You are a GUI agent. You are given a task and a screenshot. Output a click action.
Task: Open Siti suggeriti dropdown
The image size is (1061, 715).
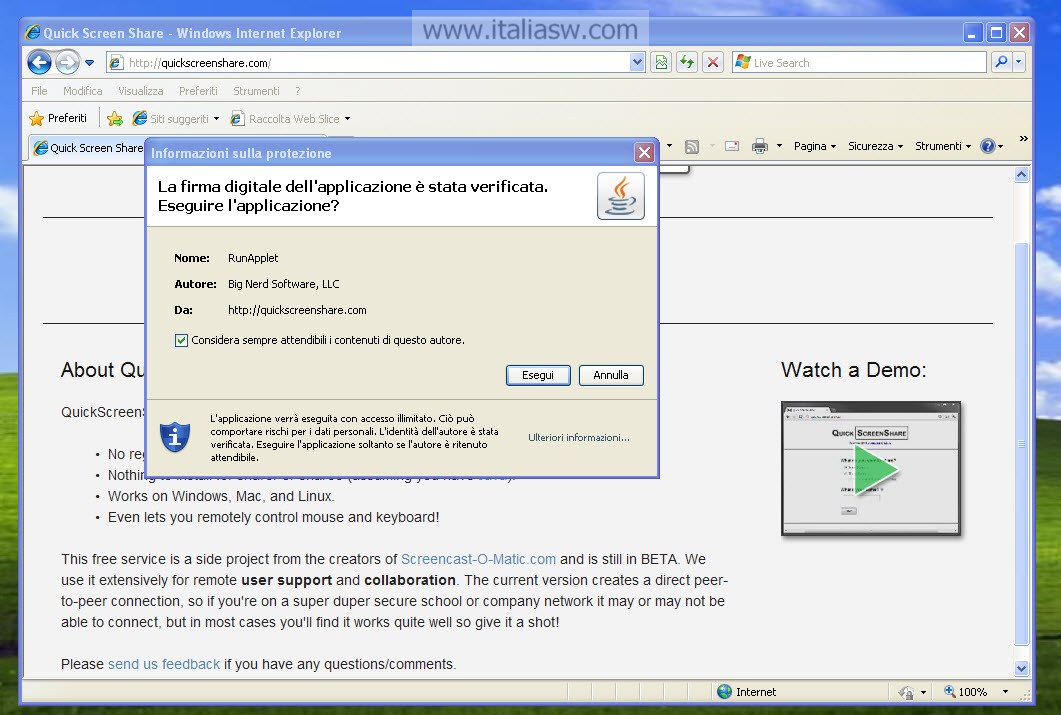[176, 119]
